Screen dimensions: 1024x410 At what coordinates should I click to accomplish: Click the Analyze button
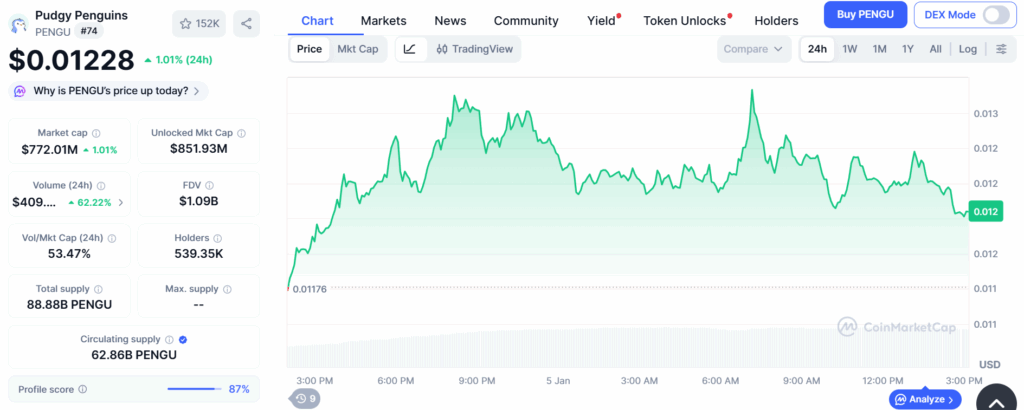coord(926,399)
